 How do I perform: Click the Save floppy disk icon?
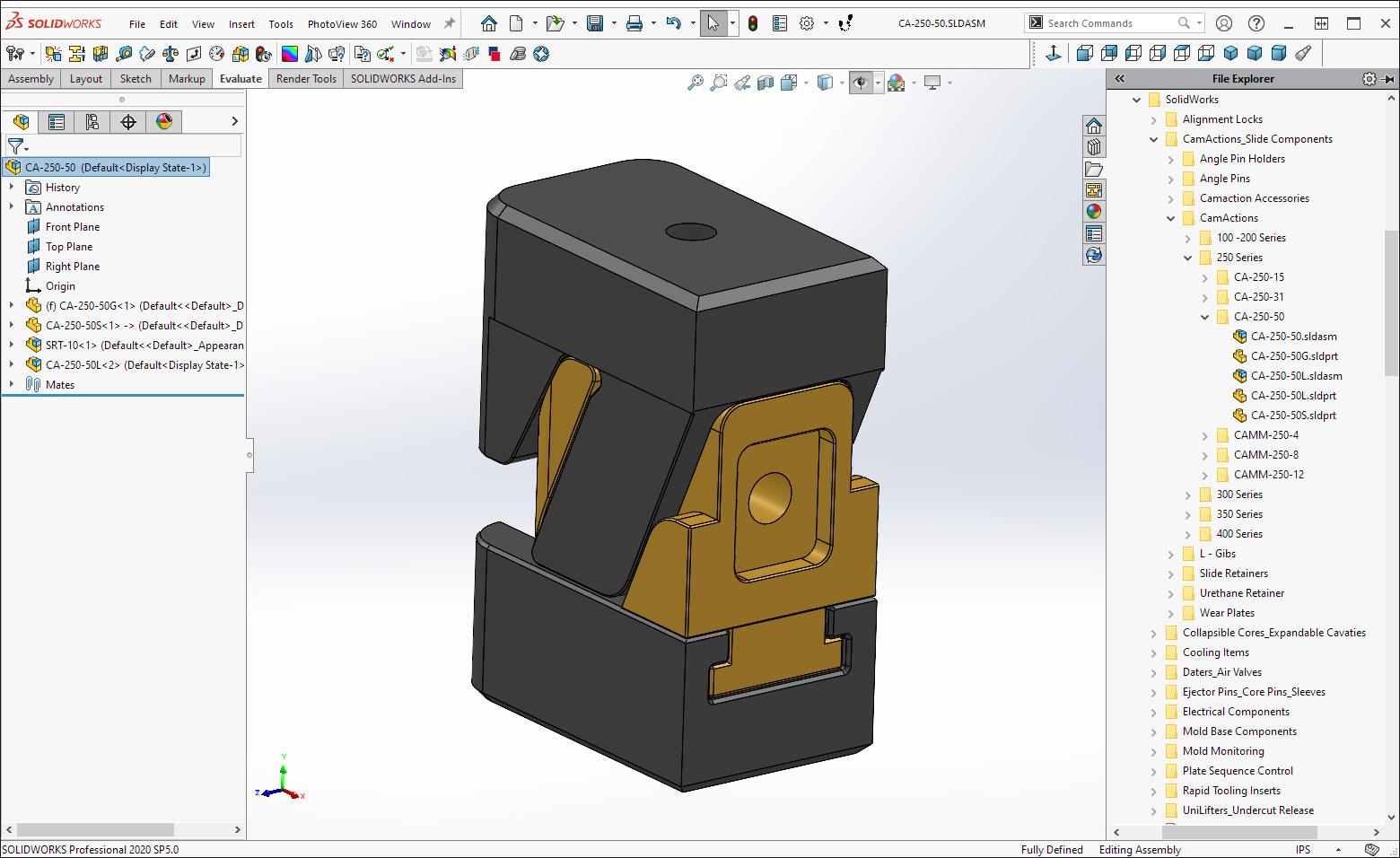[x=595, y=23]
